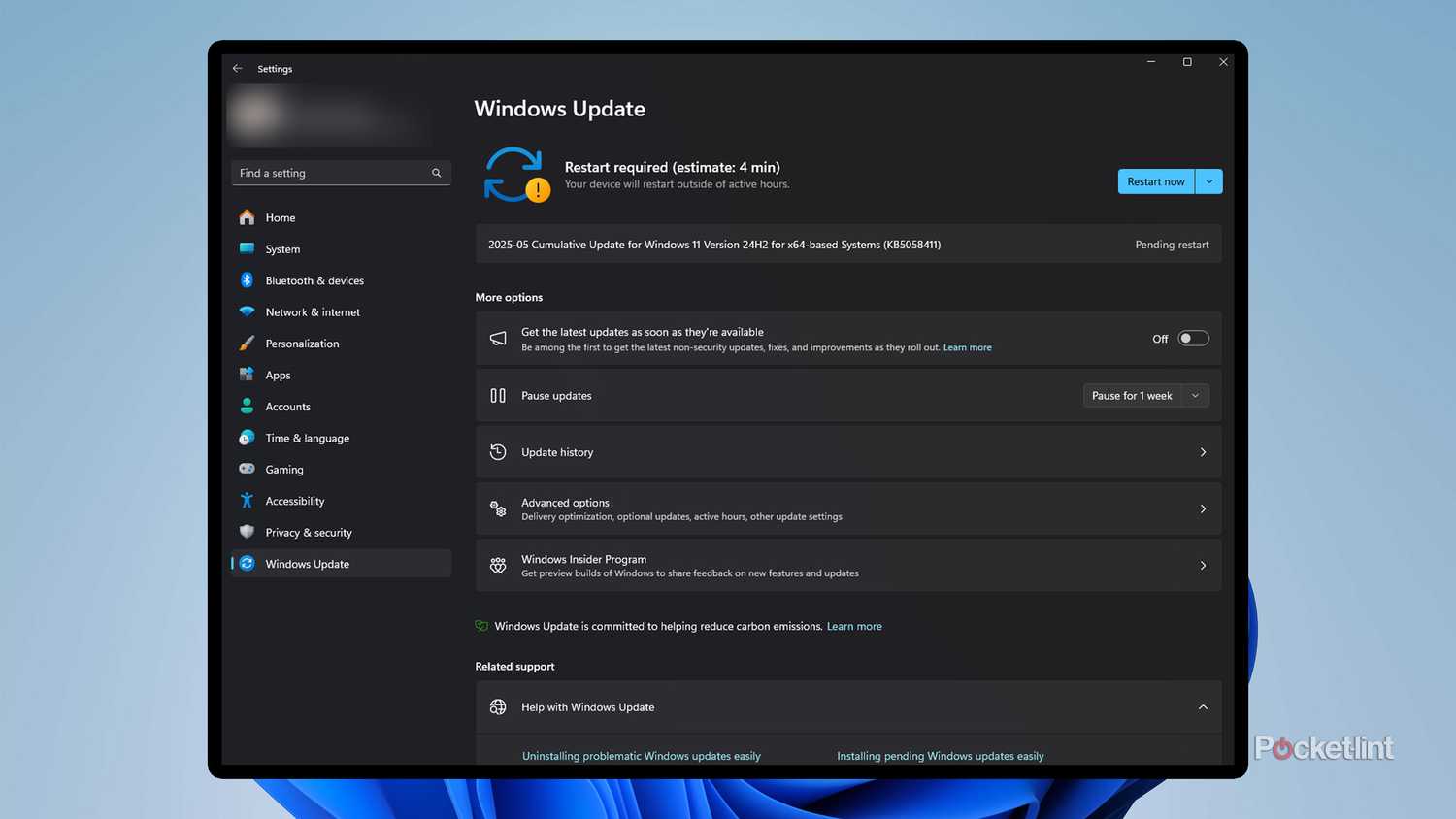This screenshot has height=819, width=1456.
Task: Navigate to Privacy & security
Action: tap(308, 532)
